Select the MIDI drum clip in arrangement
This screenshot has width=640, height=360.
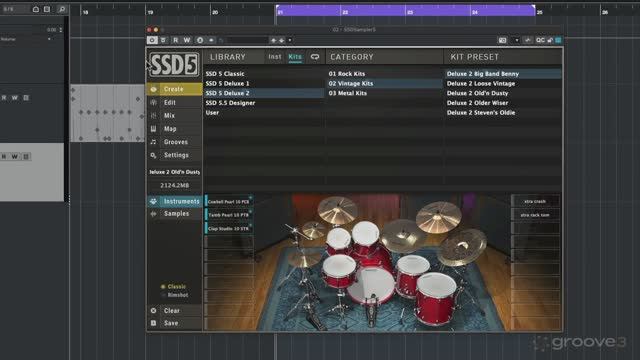pos(107,113)
